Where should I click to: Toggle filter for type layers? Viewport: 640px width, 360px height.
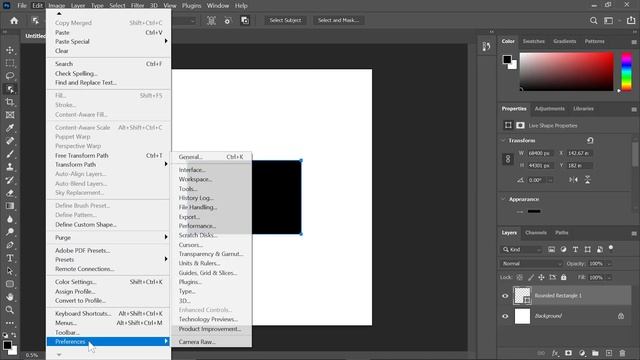(x=576, y=249)
